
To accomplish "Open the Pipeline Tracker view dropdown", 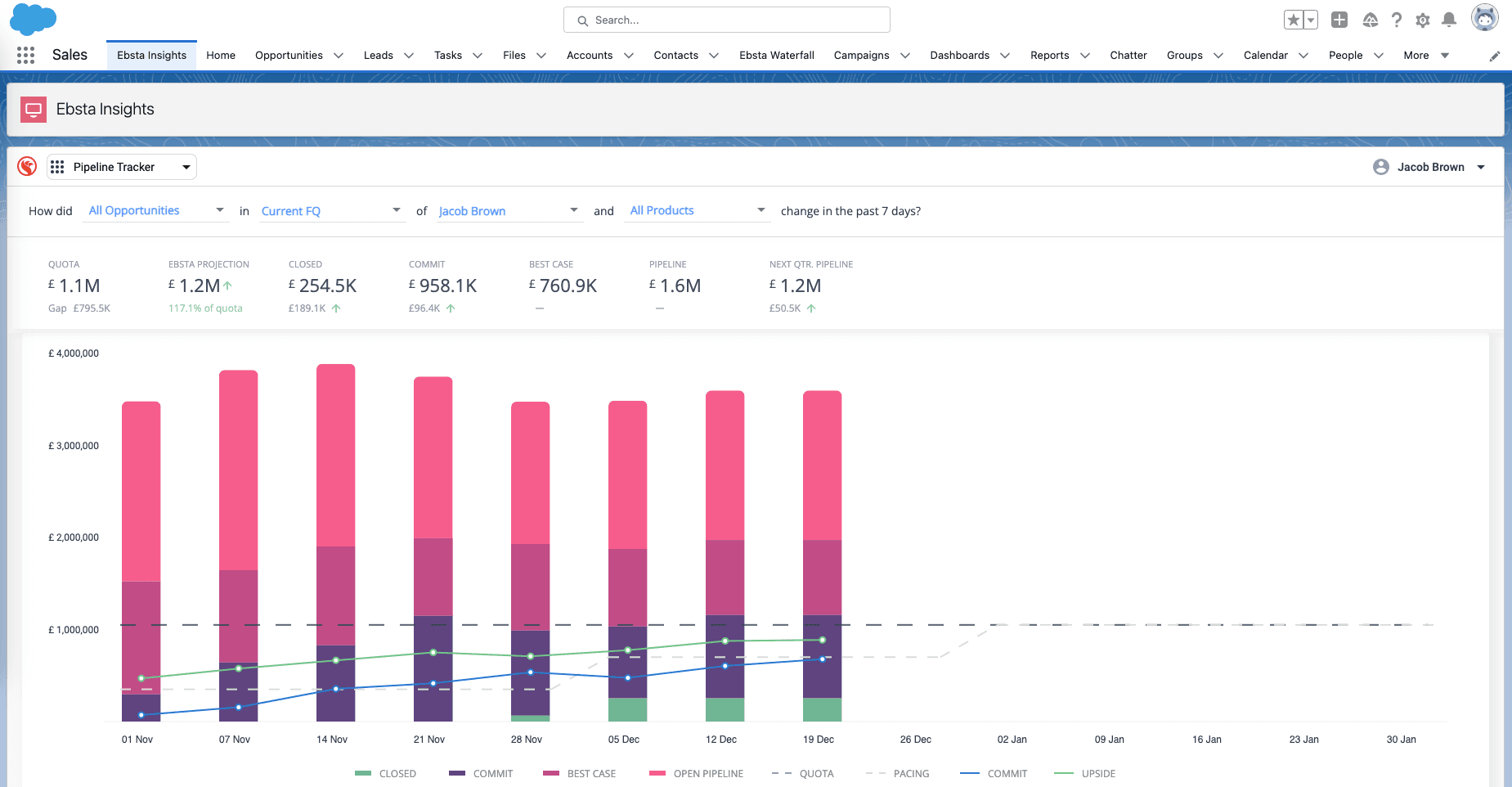I will 122,167.
